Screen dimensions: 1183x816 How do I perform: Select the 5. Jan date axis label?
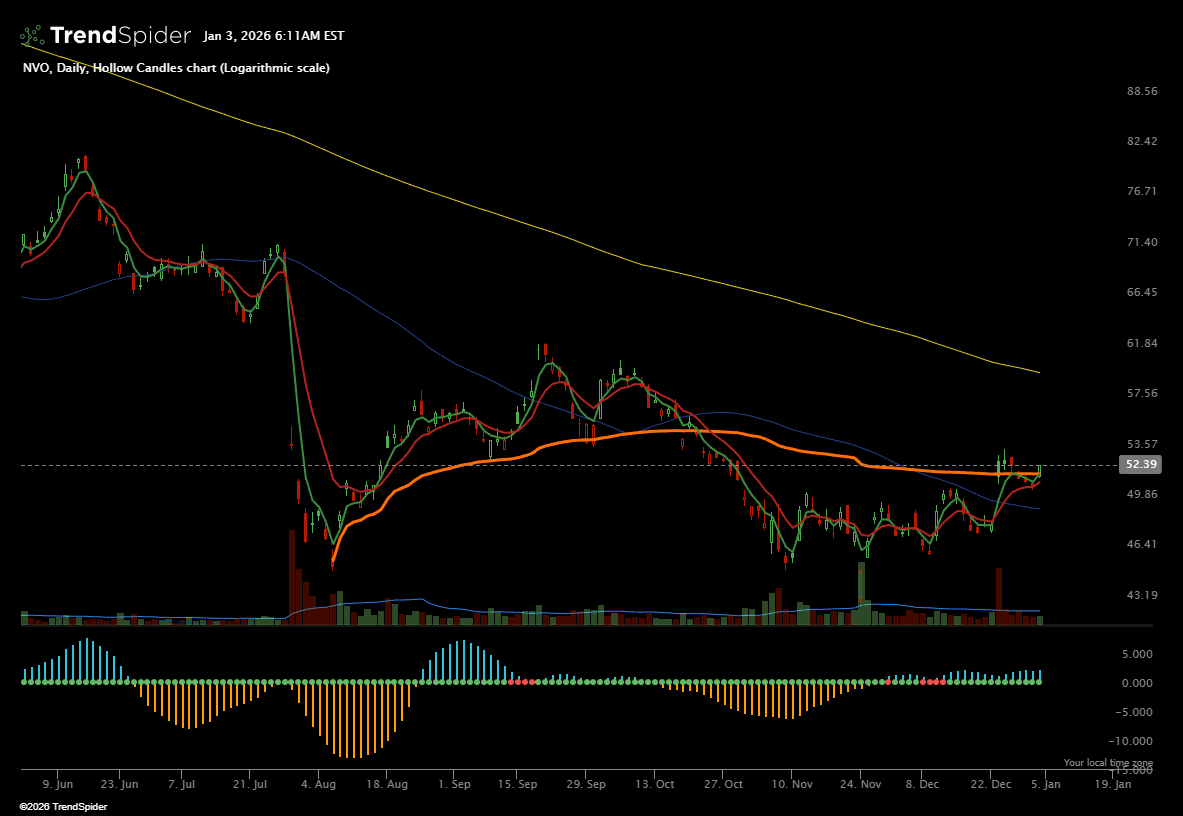click(x=1044, y=785)
